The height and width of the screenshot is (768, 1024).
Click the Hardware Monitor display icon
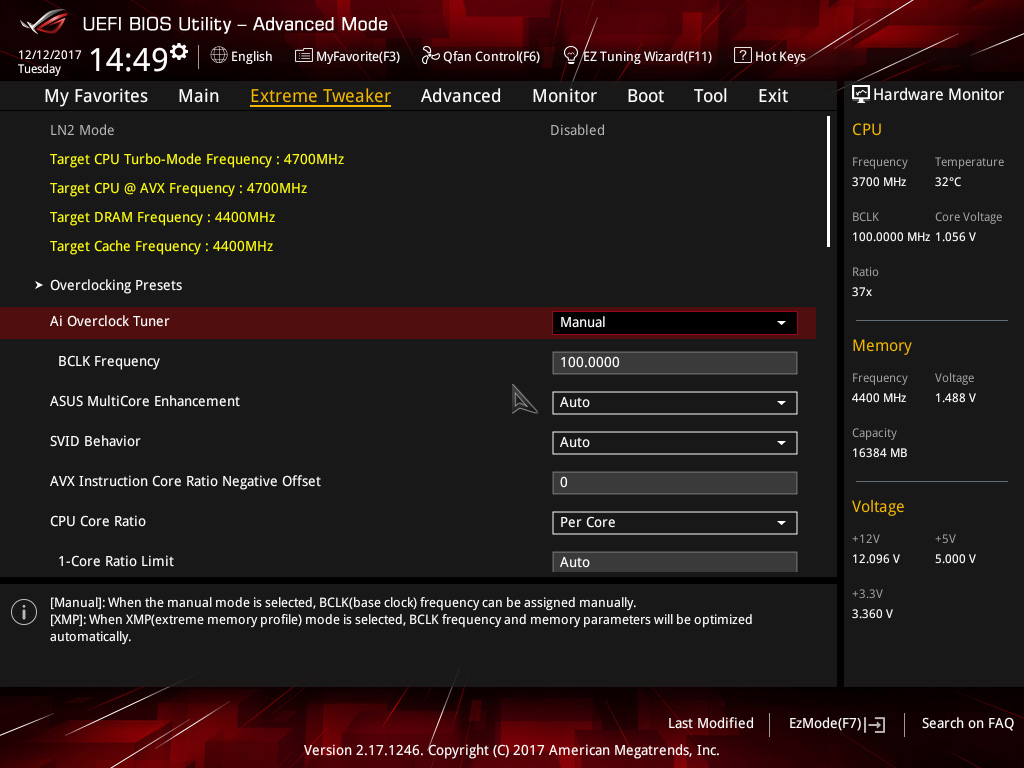[861, 95]
